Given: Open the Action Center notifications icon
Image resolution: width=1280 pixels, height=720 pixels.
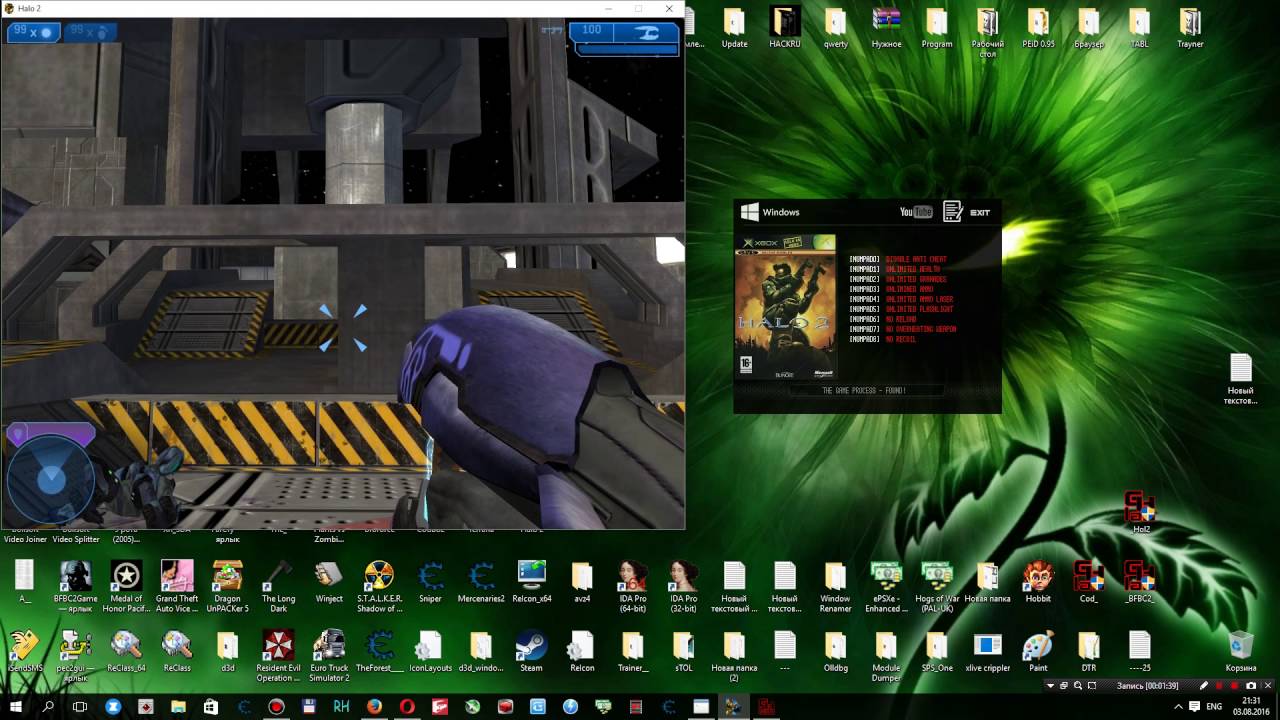Looking at the screenshot, I should 1192,706.
